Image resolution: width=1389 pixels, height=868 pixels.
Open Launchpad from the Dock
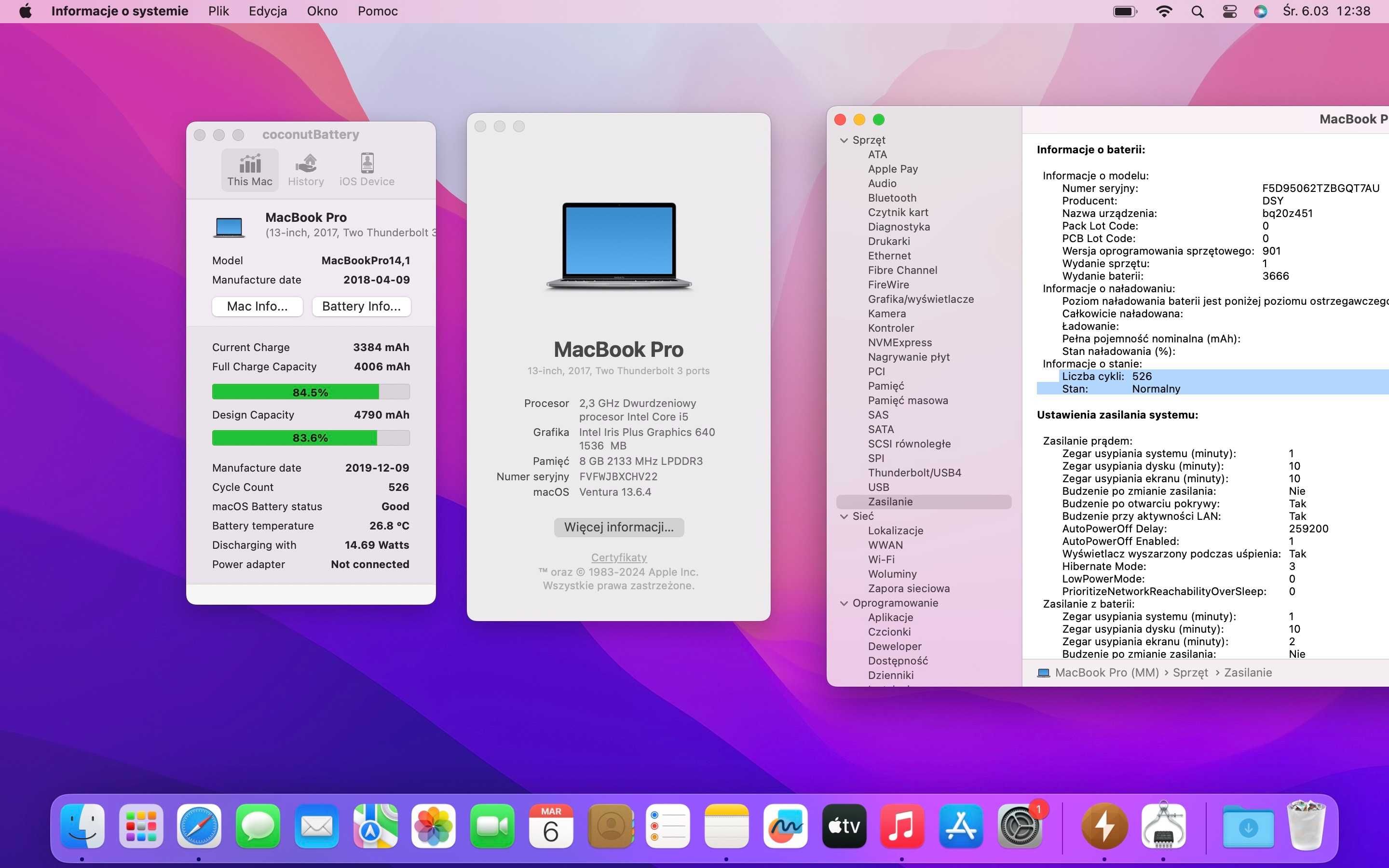pos(141,827)
